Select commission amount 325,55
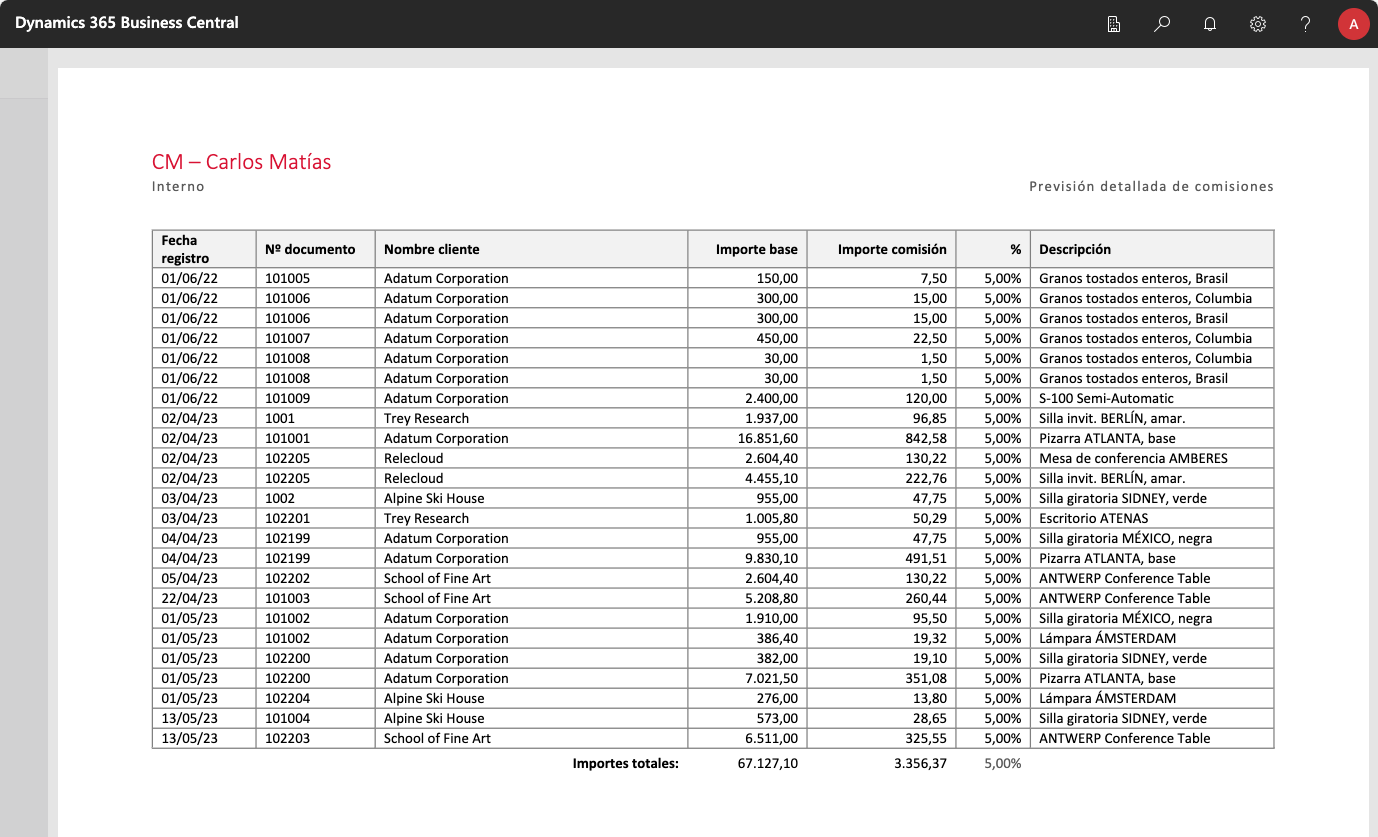1378x837 pixels. (x=926, y=738)
